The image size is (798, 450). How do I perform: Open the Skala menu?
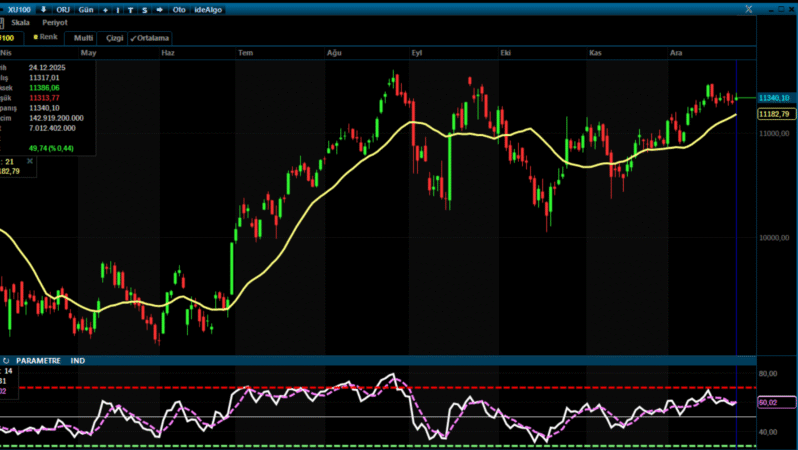[20, 22]
